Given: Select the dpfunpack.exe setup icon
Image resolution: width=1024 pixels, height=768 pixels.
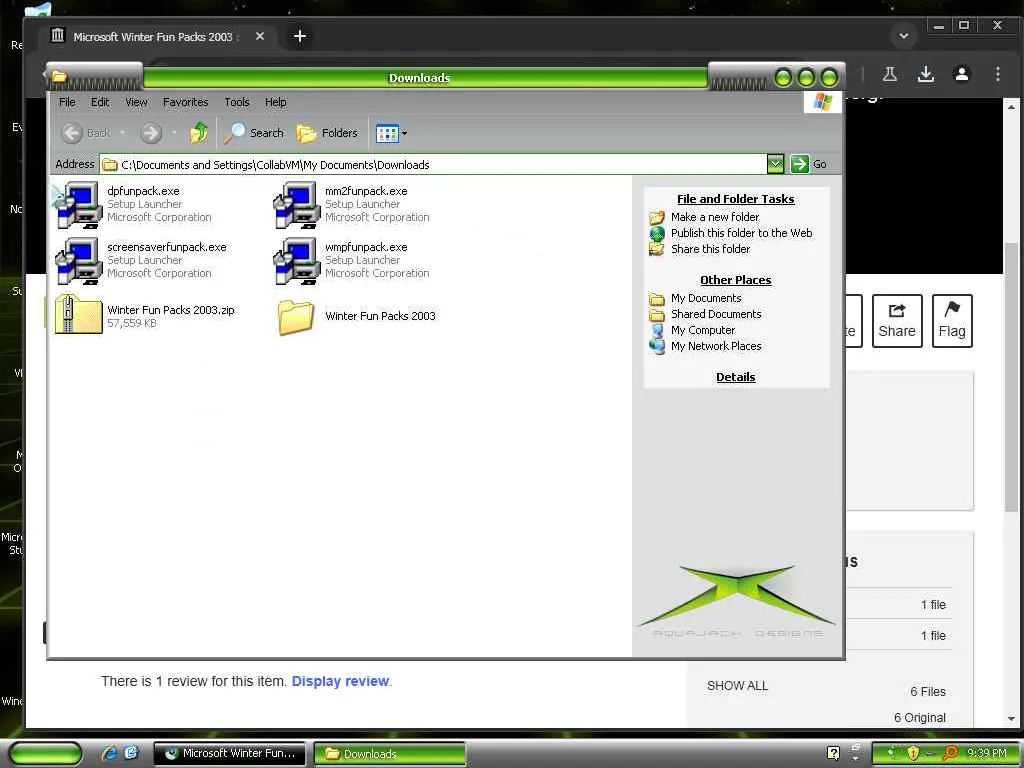Looking at the screenshot, I should (78, 205).
